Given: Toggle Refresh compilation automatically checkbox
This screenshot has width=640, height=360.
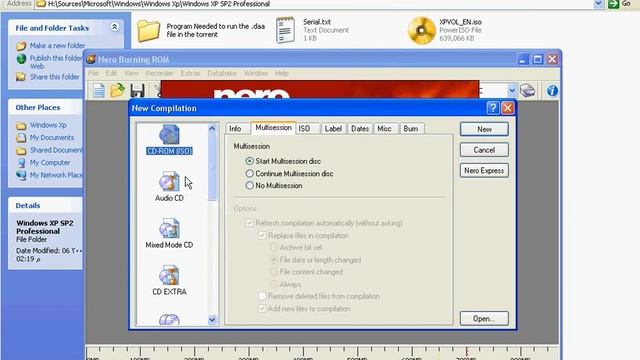Looking at the screenshot, I should pyautogui.click(x=249, y=223).
